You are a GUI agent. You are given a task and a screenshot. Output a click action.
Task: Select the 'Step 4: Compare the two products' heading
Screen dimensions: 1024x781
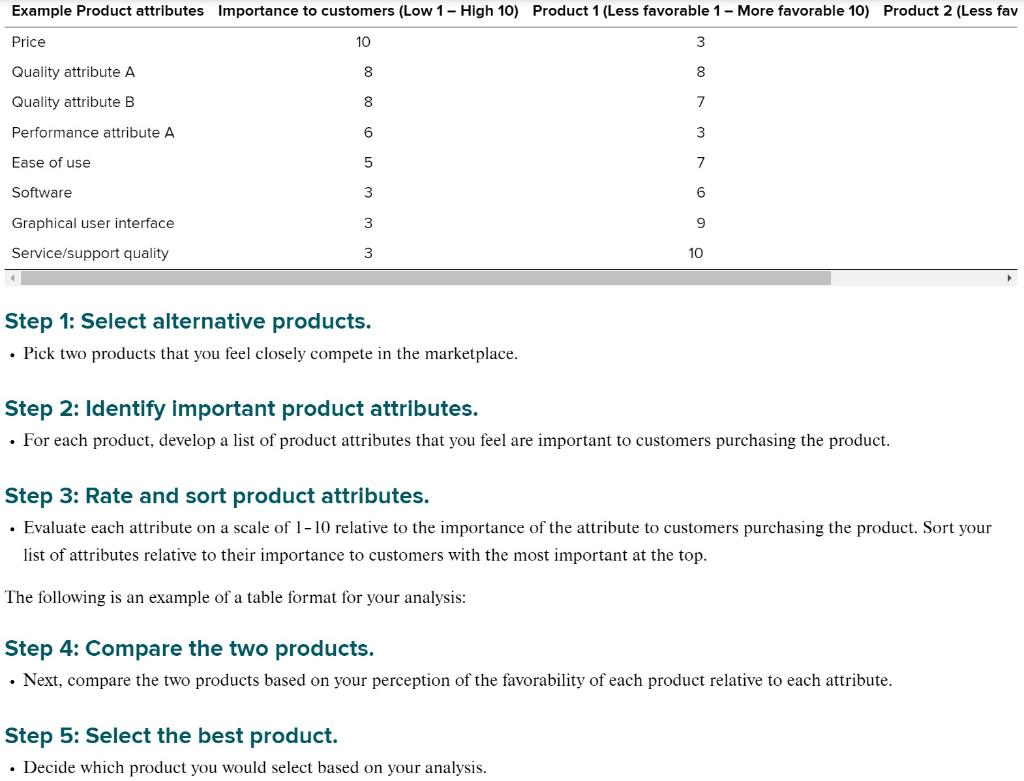(189, 648)
